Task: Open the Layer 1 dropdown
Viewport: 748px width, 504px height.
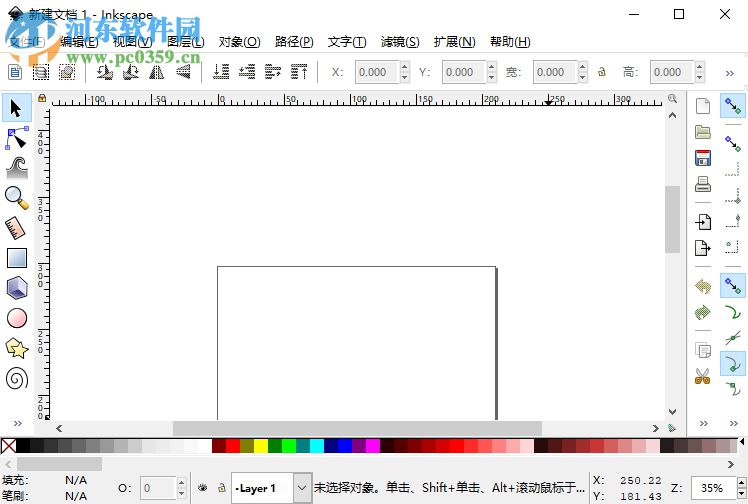Action: [x=302, y=488]
